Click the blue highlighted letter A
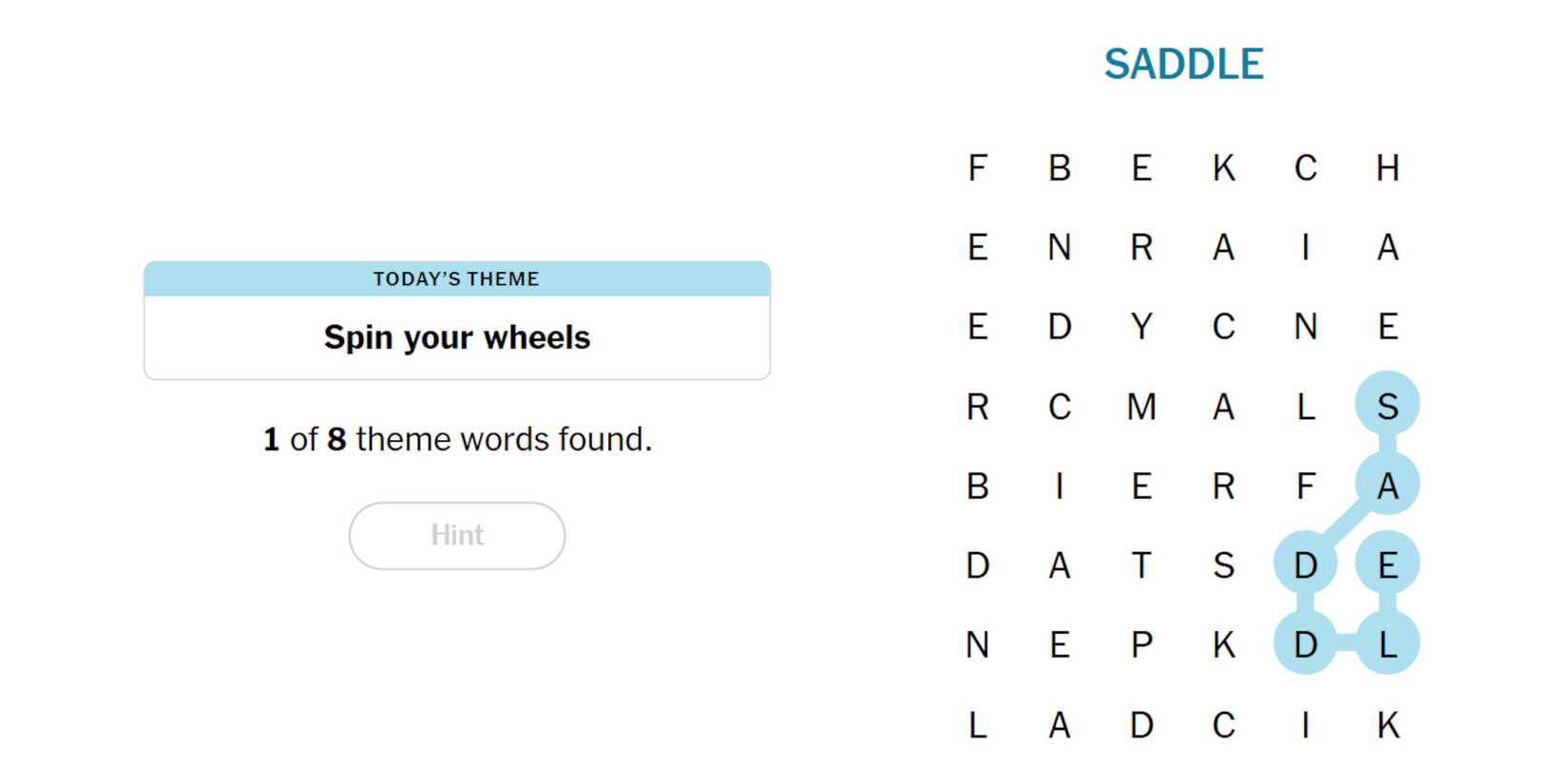 point(1387,486)
